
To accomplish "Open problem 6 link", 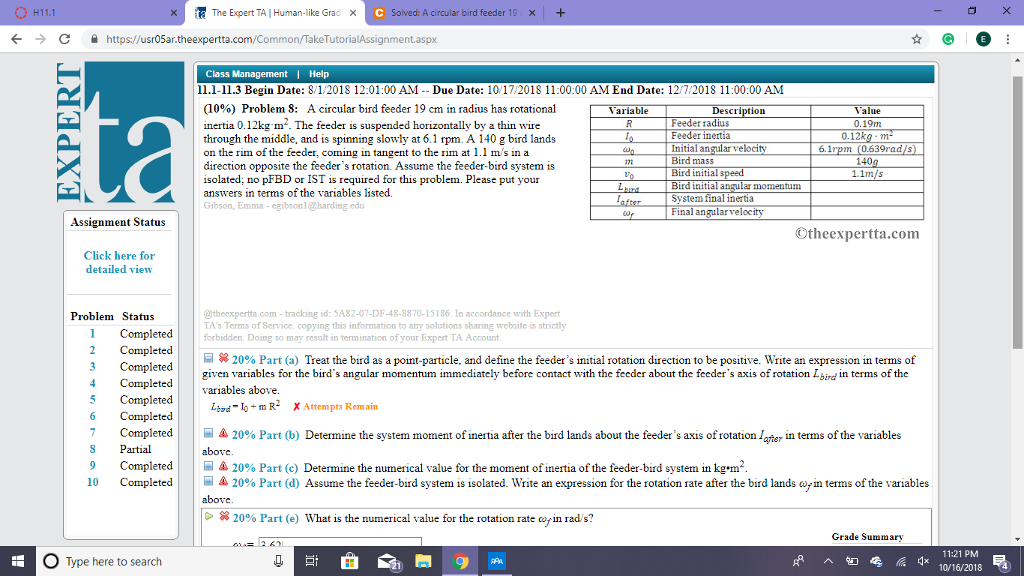I will point(92,416).
